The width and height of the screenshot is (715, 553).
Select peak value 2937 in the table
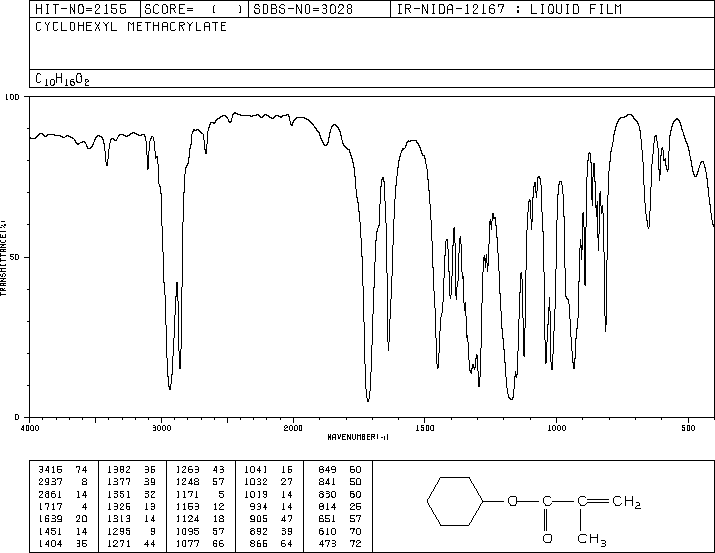[x=50, y=482]
